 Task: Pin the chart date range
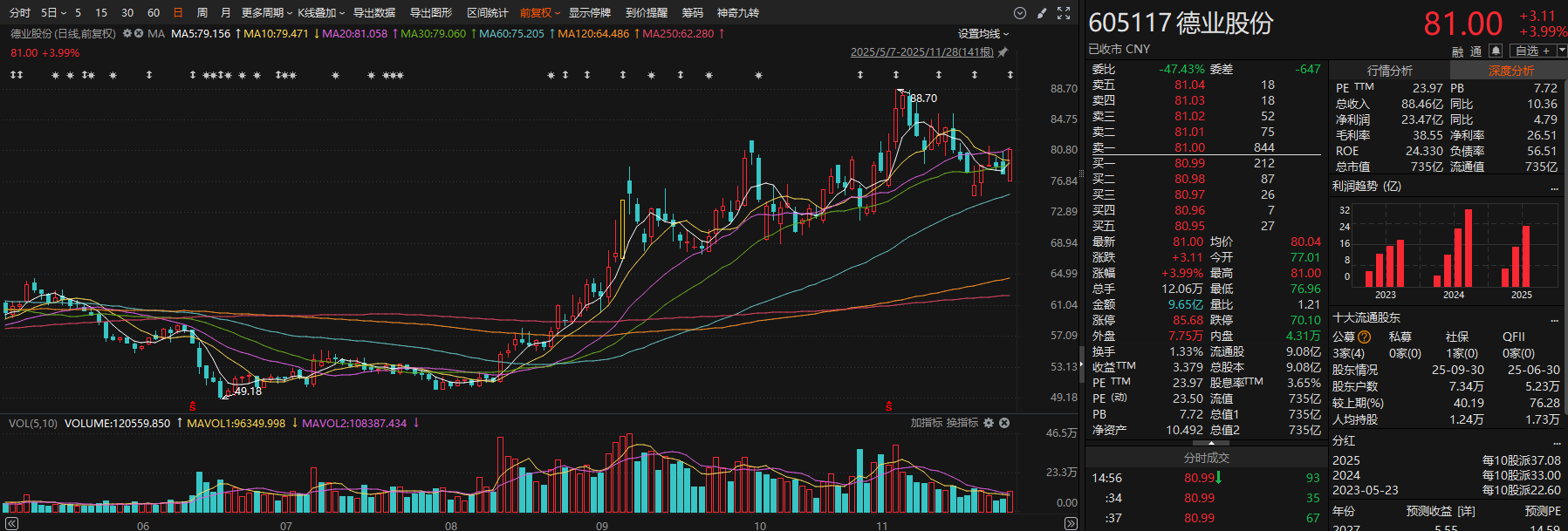pyautogui.click(x=1003, y=52)
